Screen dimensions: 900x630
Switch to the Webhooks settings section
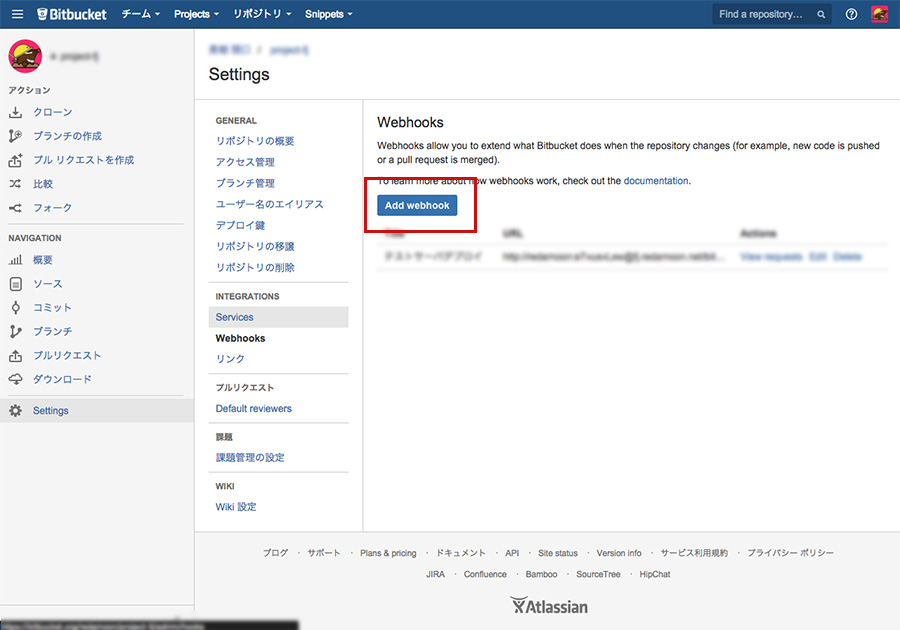[x=240, y=338]
